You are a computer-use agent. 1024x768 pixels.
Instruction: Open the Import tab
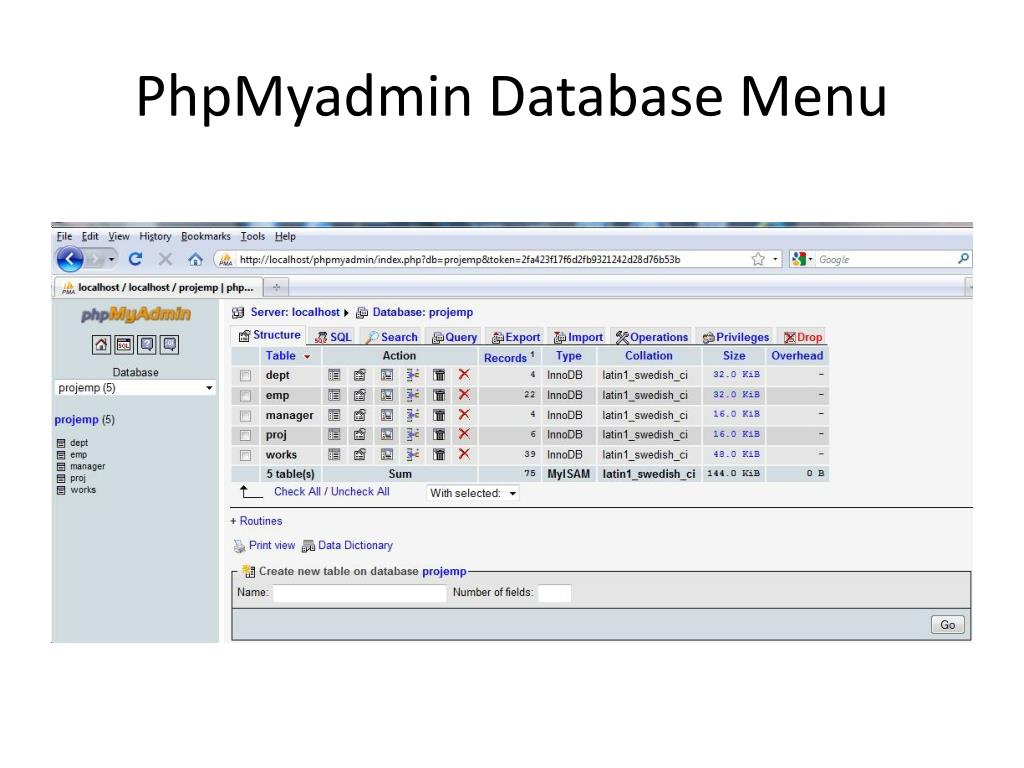pyautogui.click(x=578, y=337)
